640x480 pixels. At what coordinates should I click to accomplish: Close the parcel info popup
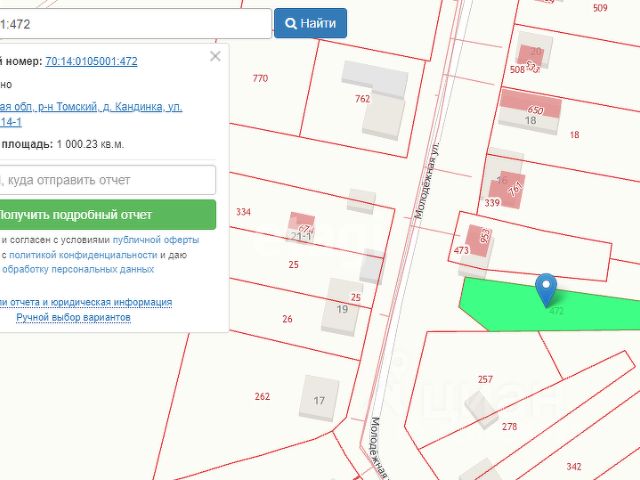(x=215, y=56)
